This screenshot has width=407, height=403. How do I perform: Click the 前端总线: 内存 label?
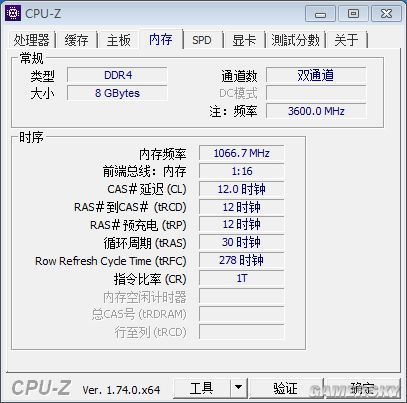pos(144,172)
